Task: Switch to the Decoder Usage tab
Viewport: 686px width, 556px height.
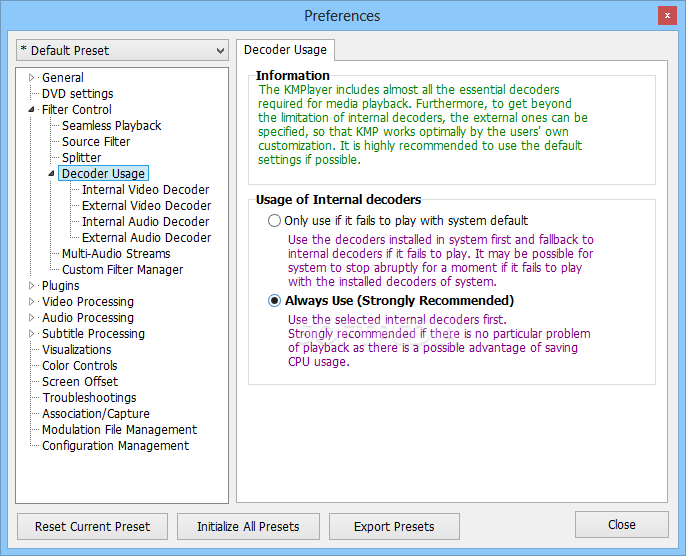Action: [x=285, y=50]
